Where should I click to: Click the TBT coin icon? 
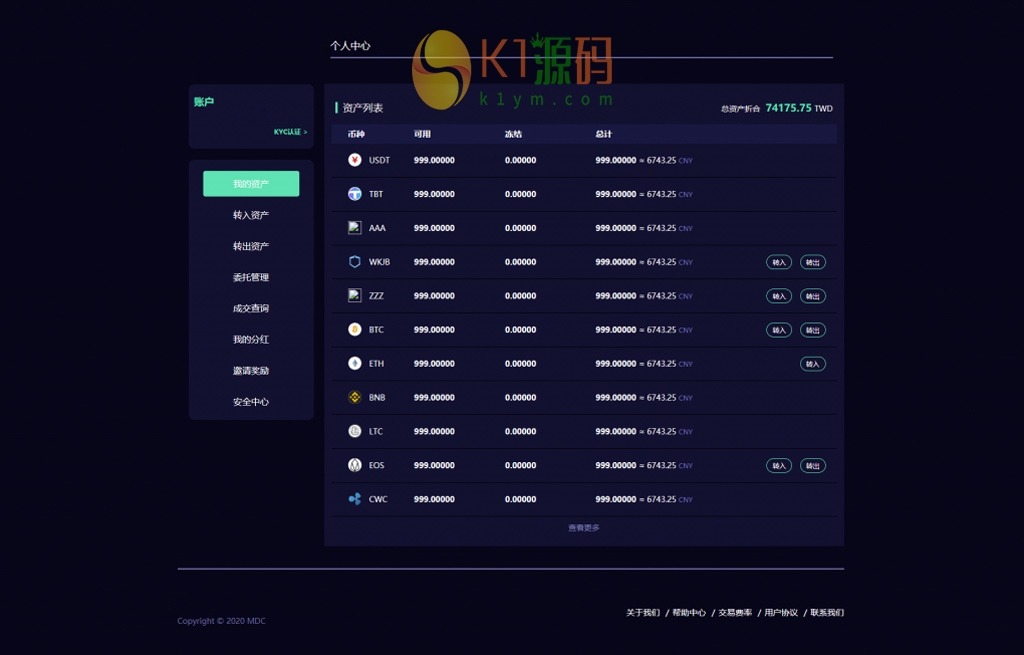(354, 194)
